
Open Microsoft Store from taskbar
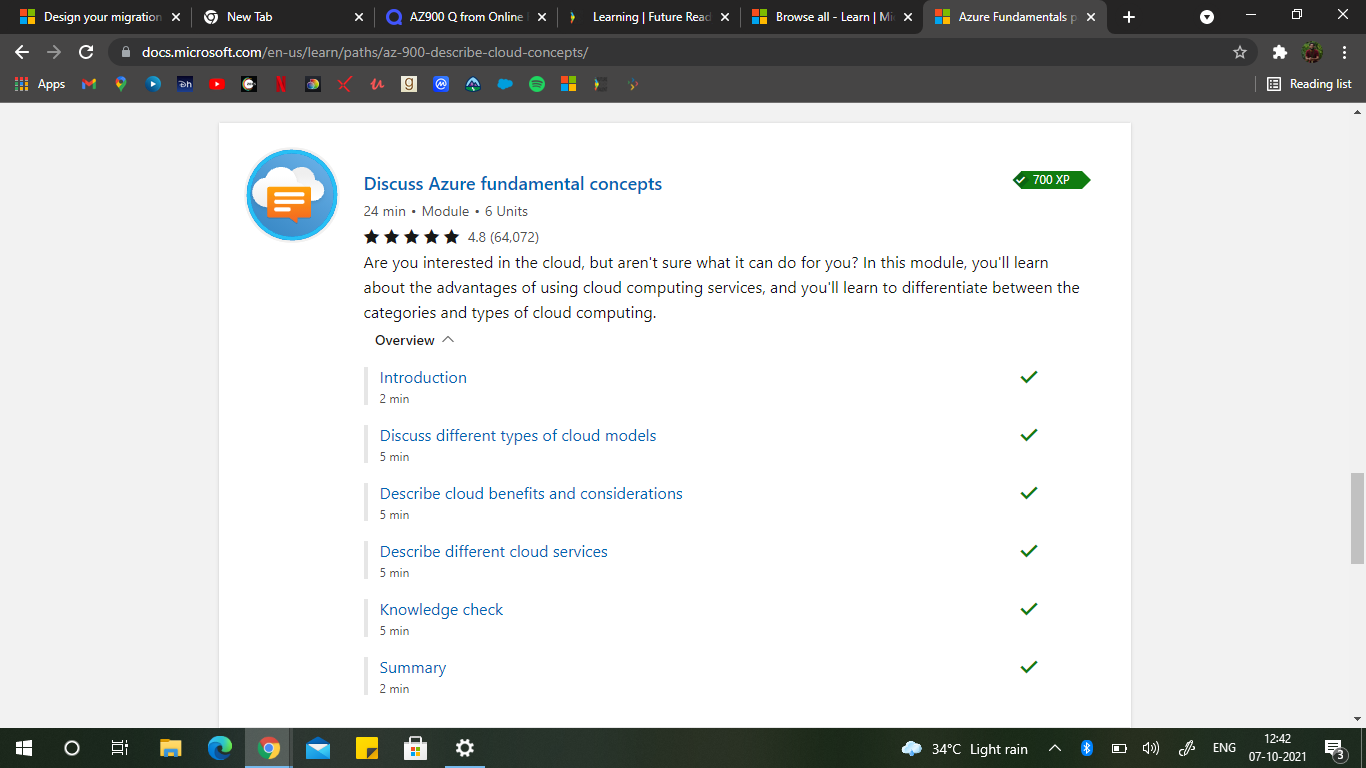415,748
